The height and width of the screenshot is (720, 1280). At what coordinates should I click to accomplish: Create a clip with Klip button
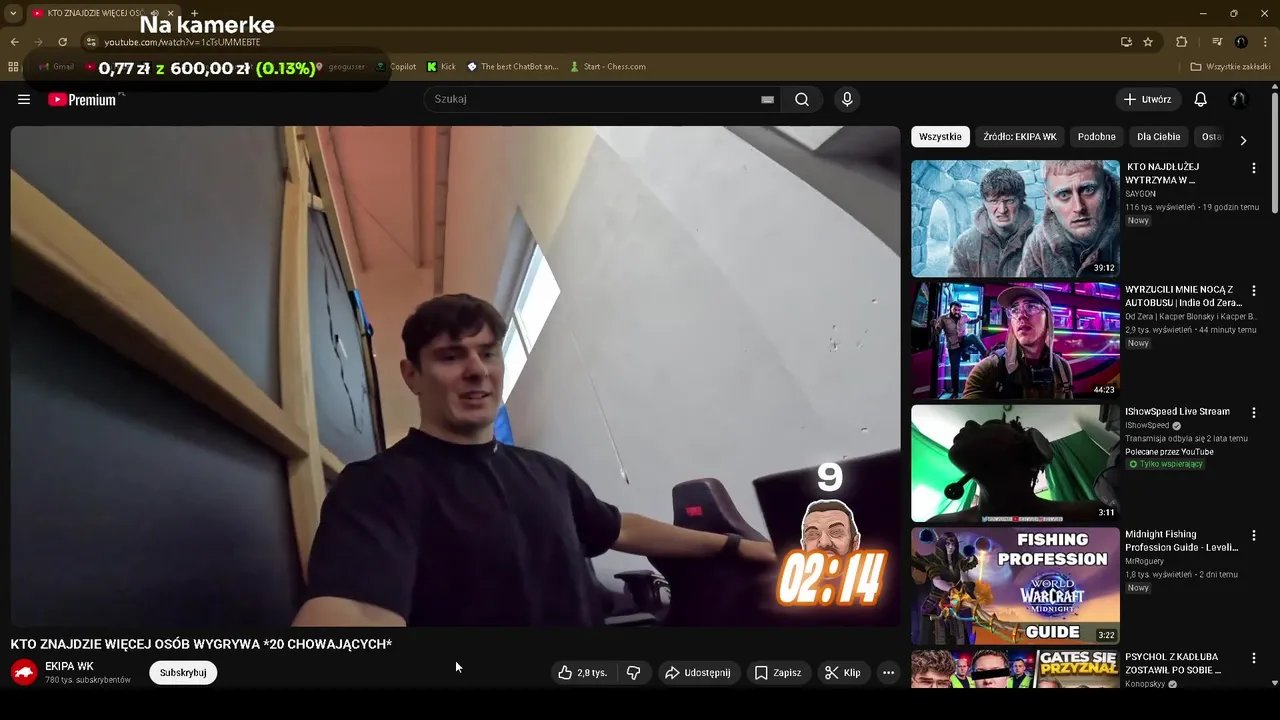pyautogui.click(x=842, y=673)
